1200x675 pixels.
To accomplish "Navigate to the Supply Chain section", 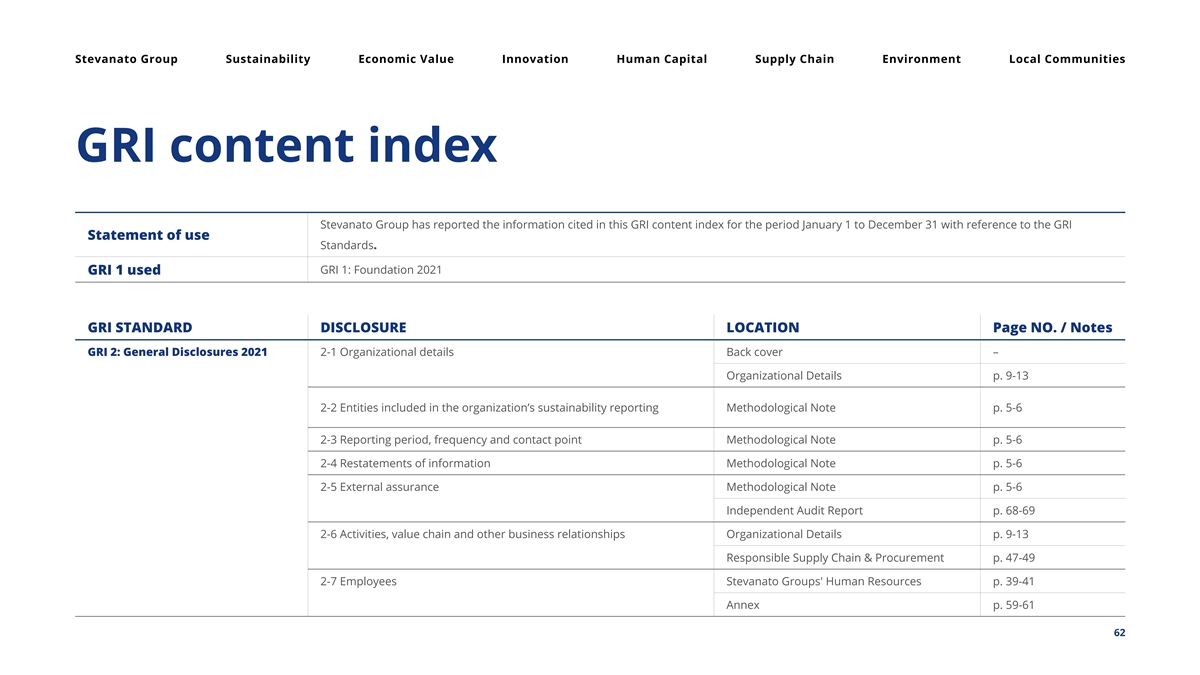I will click(x=794, y=59).
